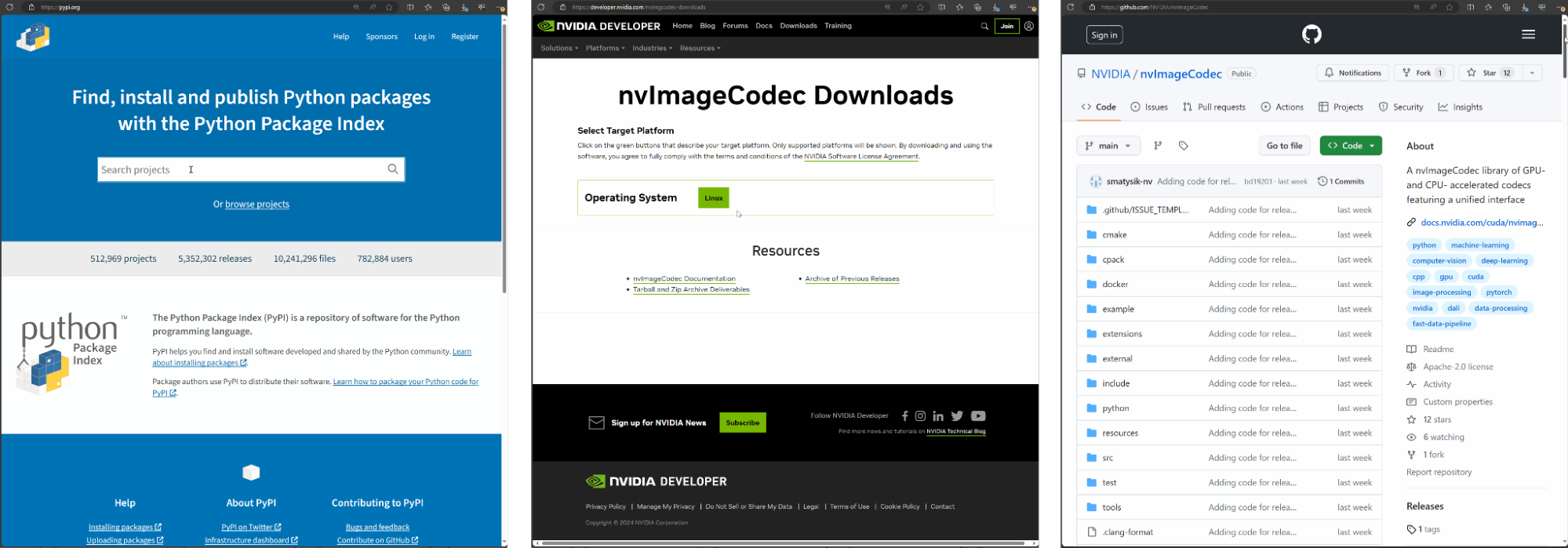This screenshot has height=548, width=1568.
Task: Open the Issues tab of the repository
Action: [1149, 107]
